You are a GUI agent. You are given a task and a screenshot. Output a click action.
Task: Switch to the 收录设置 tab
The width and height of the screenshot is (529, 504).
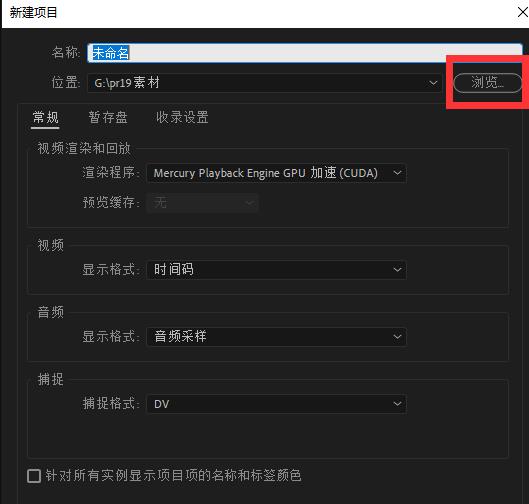[182, 118]
